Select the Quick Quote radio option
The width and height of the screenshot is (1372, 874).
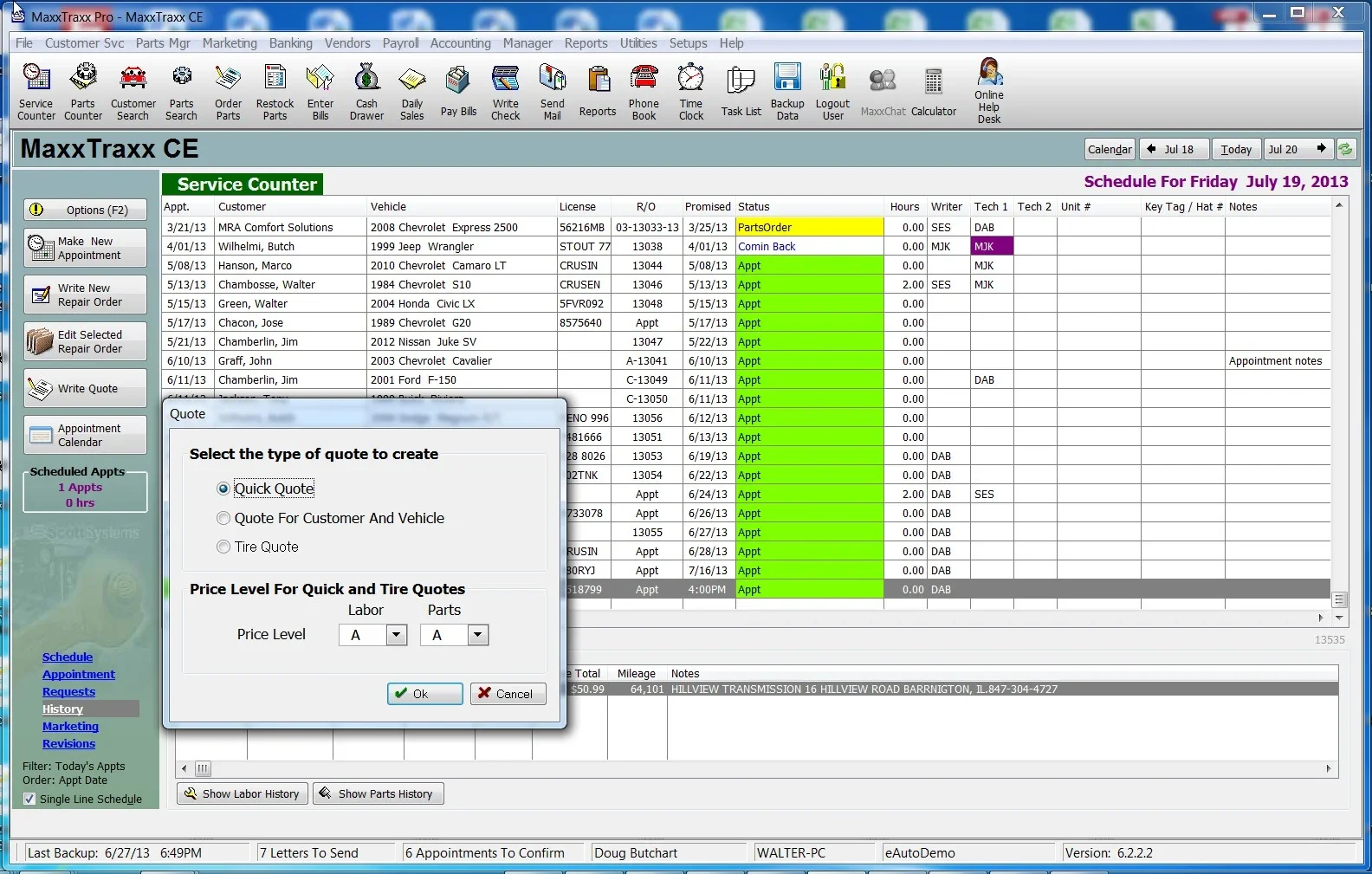[x=223, y=489]
